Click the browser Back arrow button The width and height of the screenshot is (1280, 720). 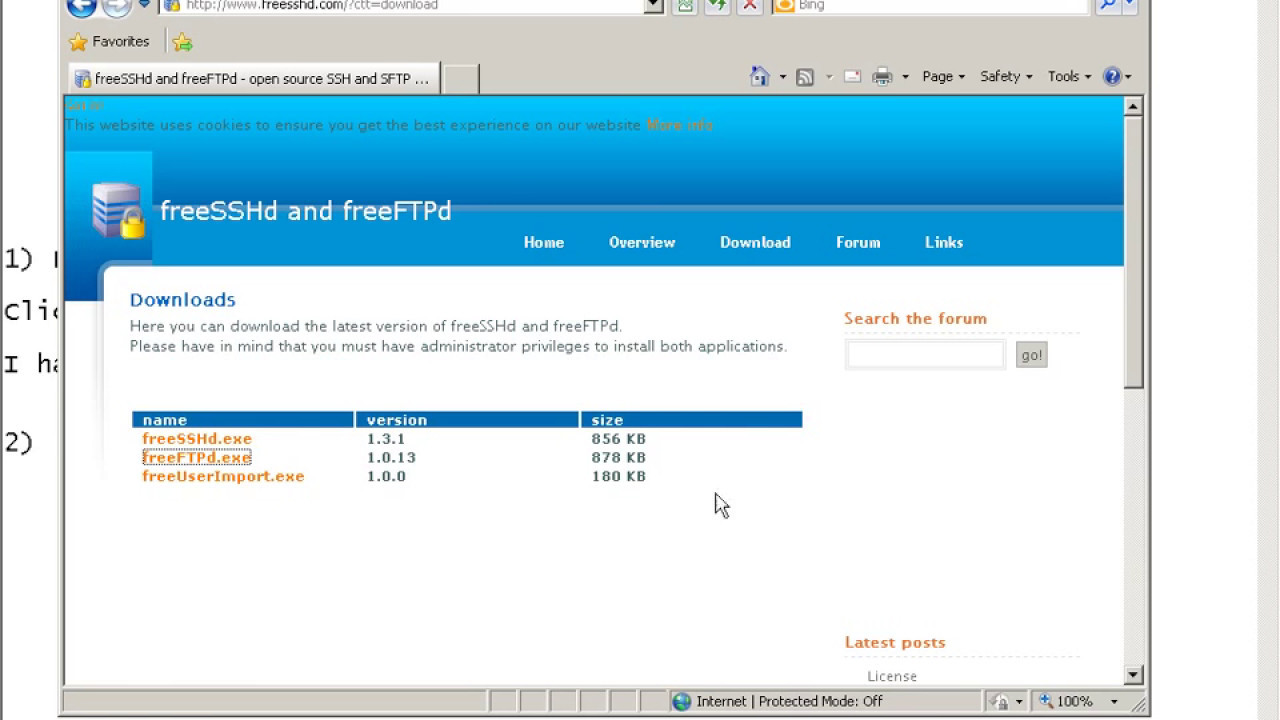(x=81, y=6)
